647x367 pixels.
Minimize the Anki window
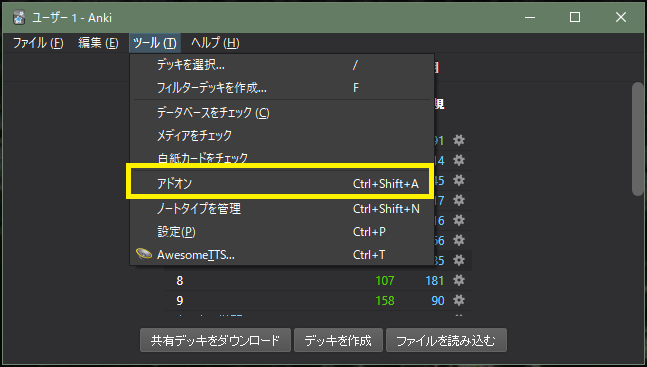point(530,17)
